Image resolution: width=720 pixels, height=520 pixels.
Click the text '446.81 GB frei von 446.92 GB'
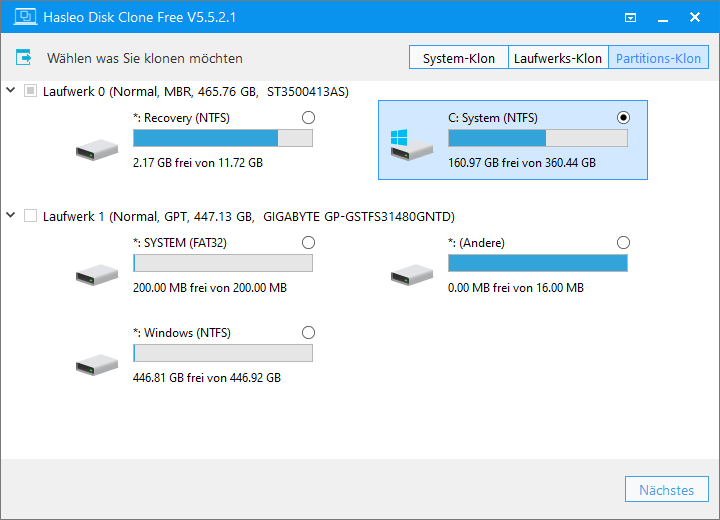[207, 378]
